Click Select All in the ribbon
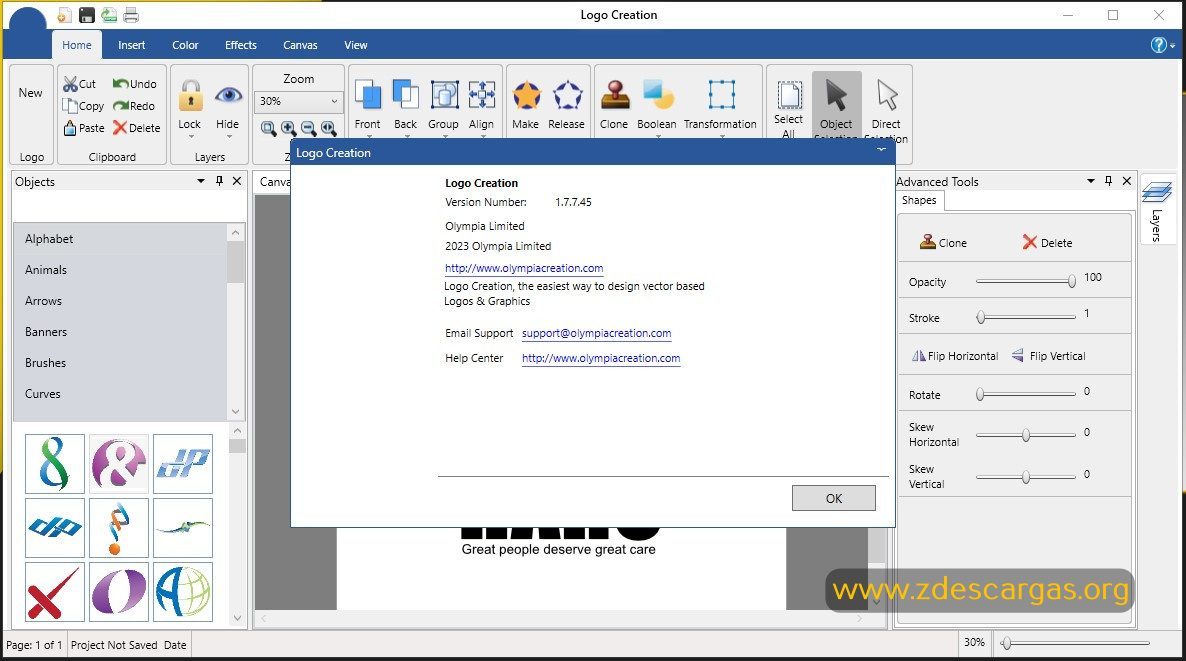This screenshot has height=661, width=1186. [x=788, y=108]
